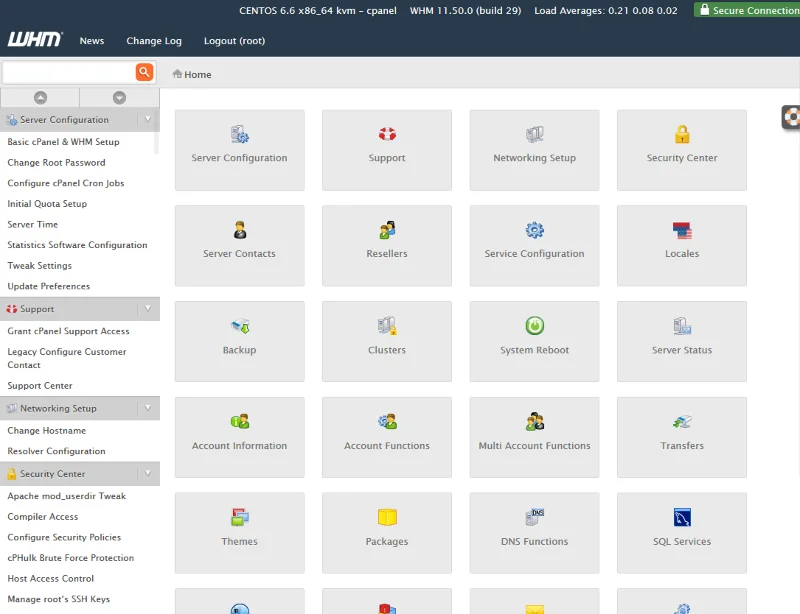800x614 pixels.
Task: Open DNS Functions tile icon
Action: coord(535,517)
